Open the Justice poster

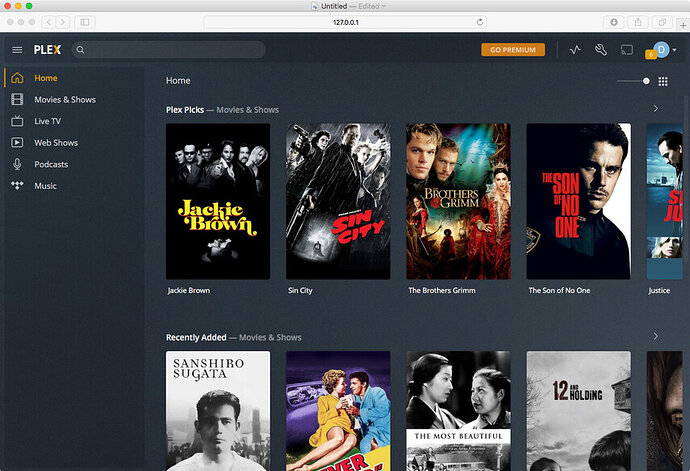pos(664,201)
